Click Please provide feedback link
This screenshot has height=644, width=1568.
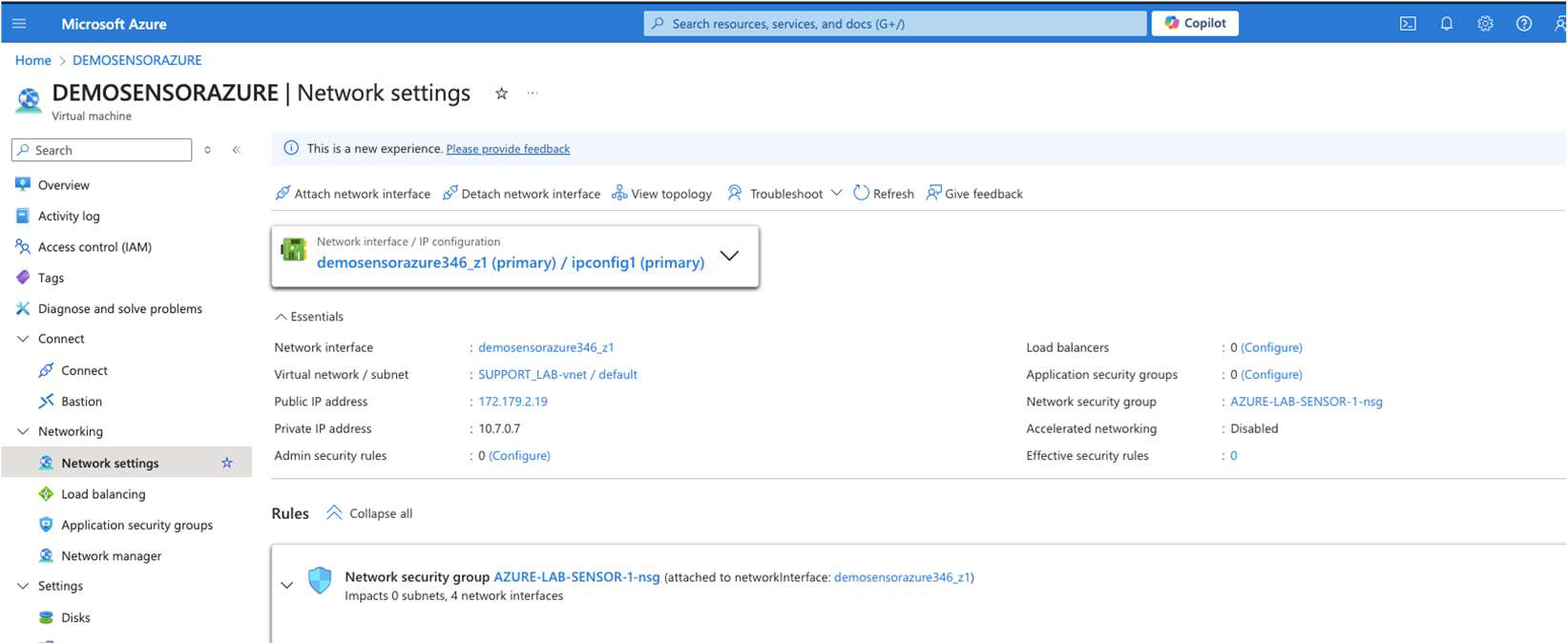pos(508,149)
